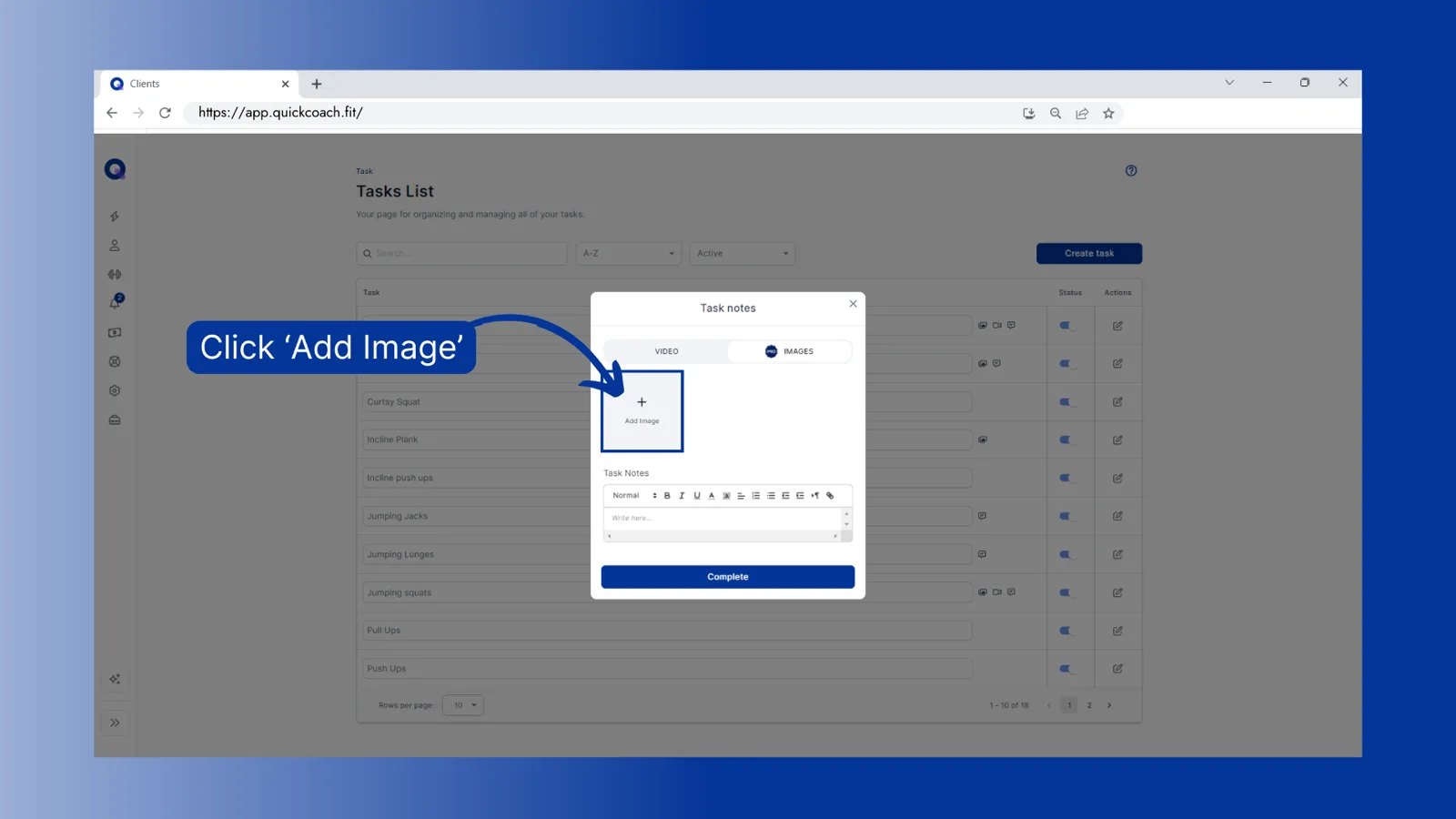The height and width of the screenshot is (819, 1456).
Task: Expand the sidebar with the double chevron
Action: (115, 723)
